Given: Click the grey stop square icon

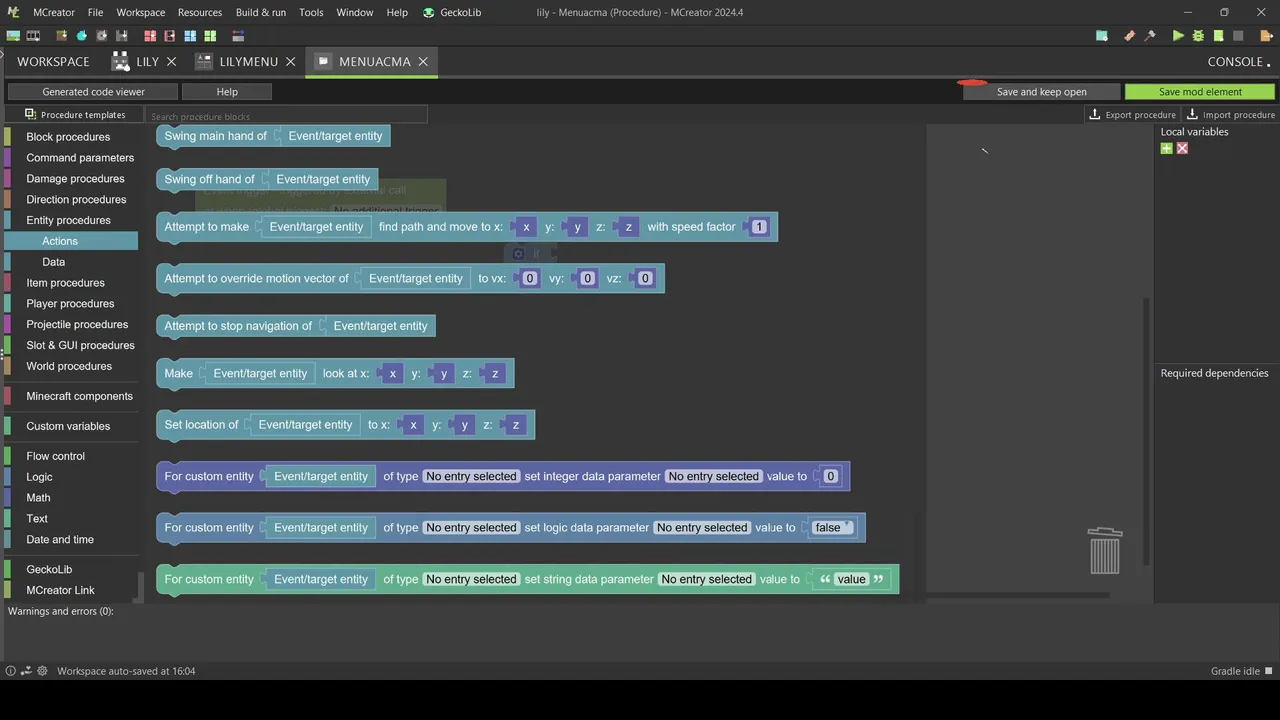Looking at the screenshot, I should 1238,36.
